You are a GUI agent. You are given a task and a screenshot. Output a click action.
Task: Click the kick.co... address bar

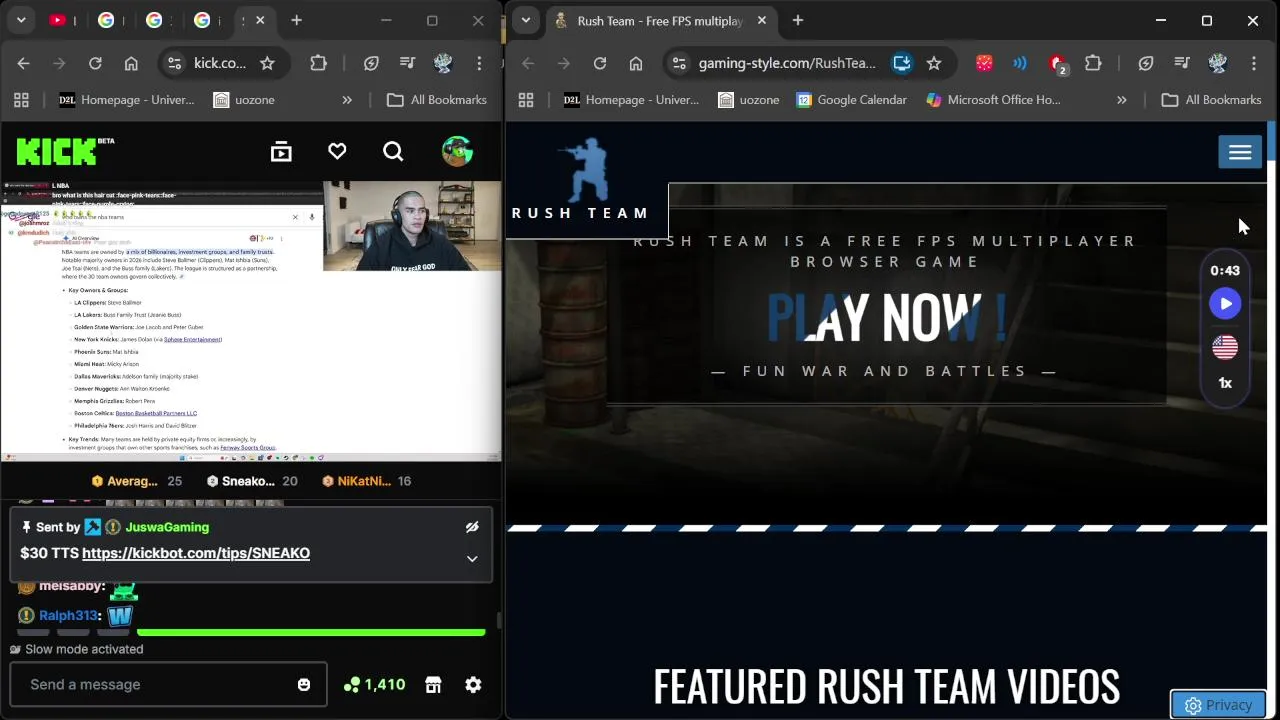click(220, 63)
